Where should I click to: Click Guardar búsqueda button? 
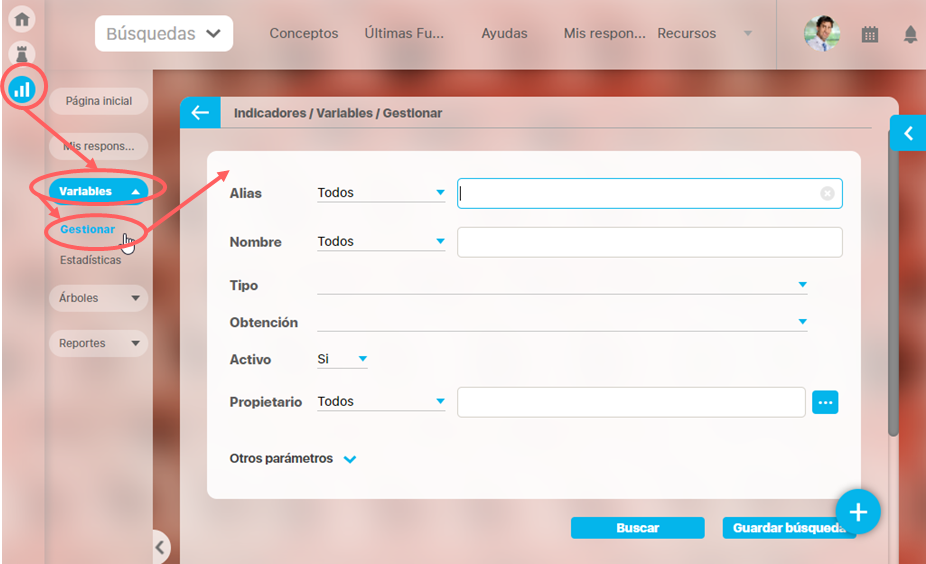789,528
